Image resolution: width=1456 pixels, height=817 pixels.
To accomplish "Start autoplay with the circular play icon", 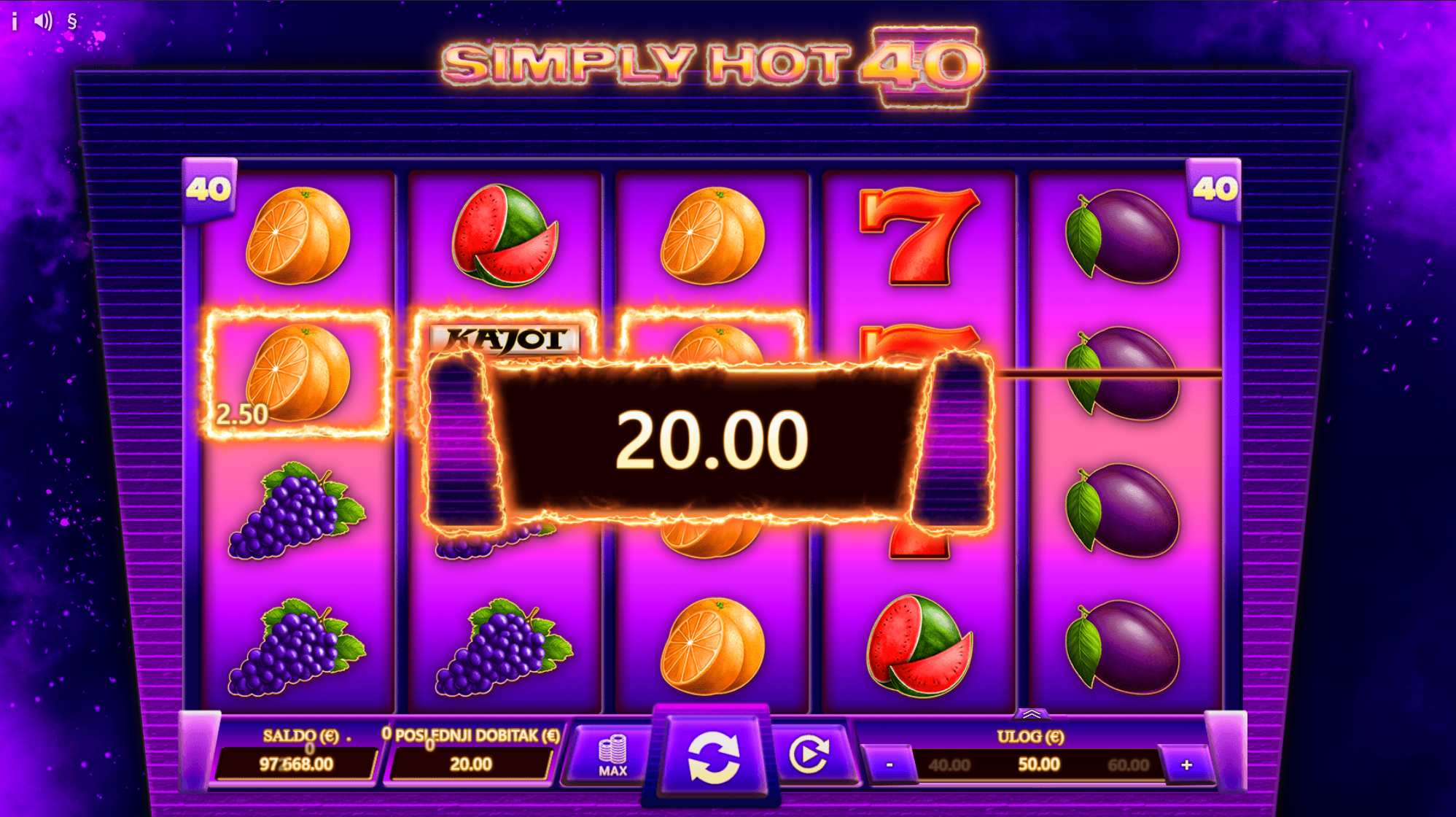I will point(809,755).
